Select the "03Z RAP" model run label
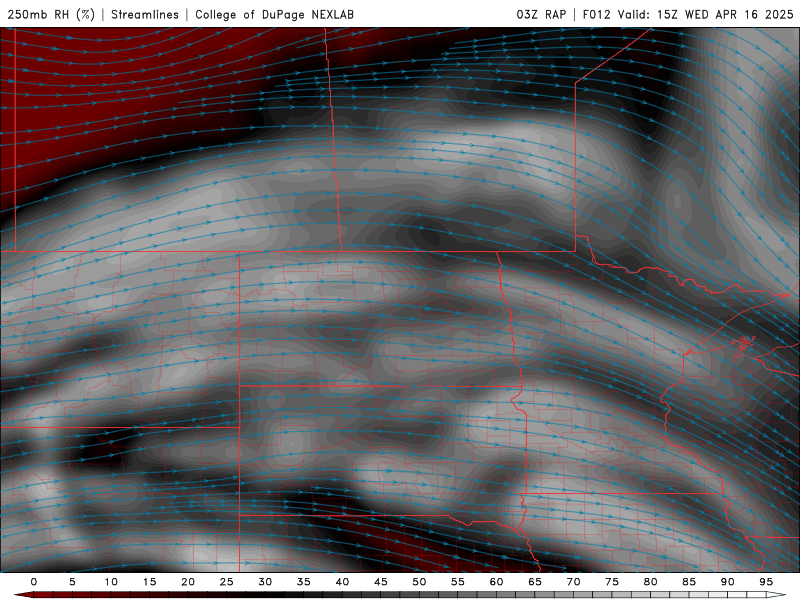Image resolution: width=800 pixels, height=600 pixels. pos(541,14)
